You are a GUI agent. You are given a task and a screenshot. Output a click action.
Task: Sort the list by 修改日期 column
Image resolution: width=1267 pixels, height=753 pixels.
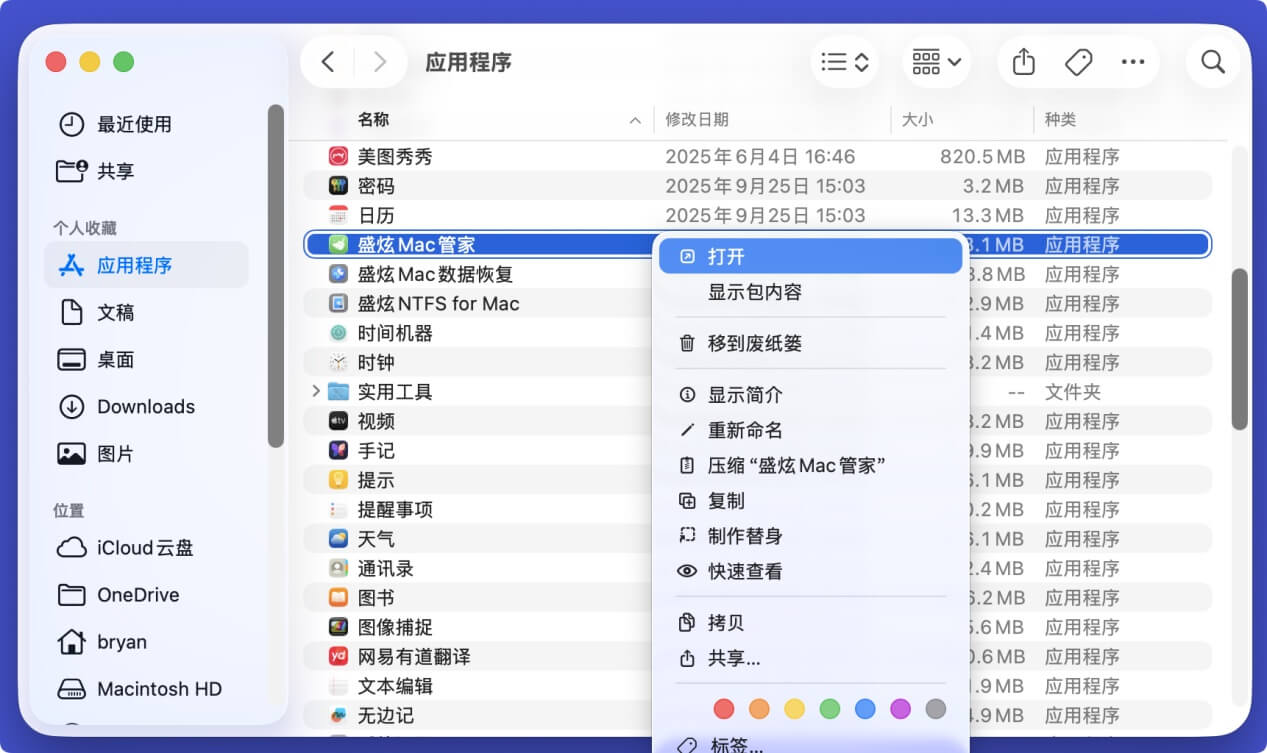click(697, 119)
